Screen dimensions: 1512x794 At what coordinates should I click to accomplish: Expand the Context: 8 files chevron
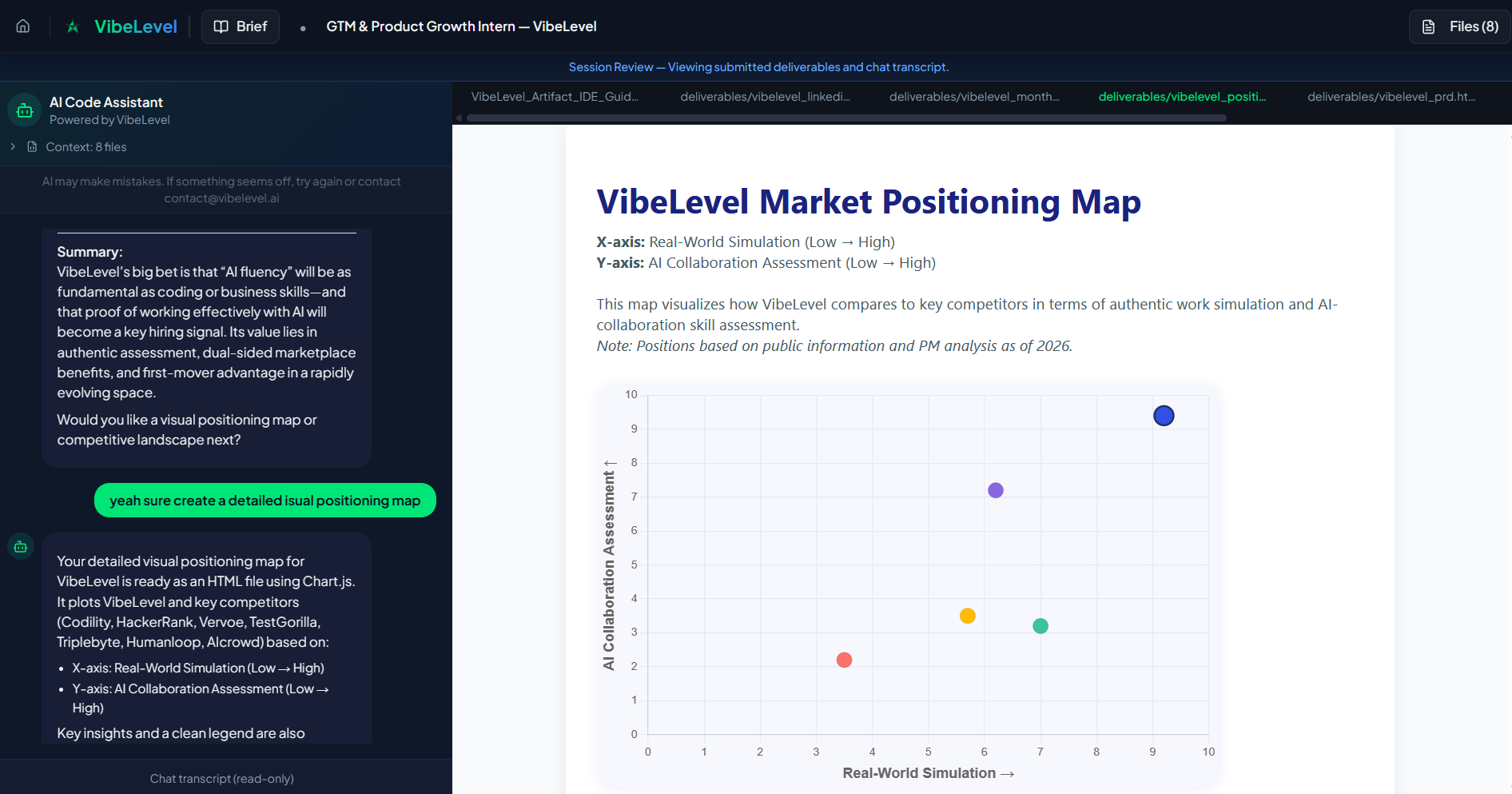pos(13,146)
